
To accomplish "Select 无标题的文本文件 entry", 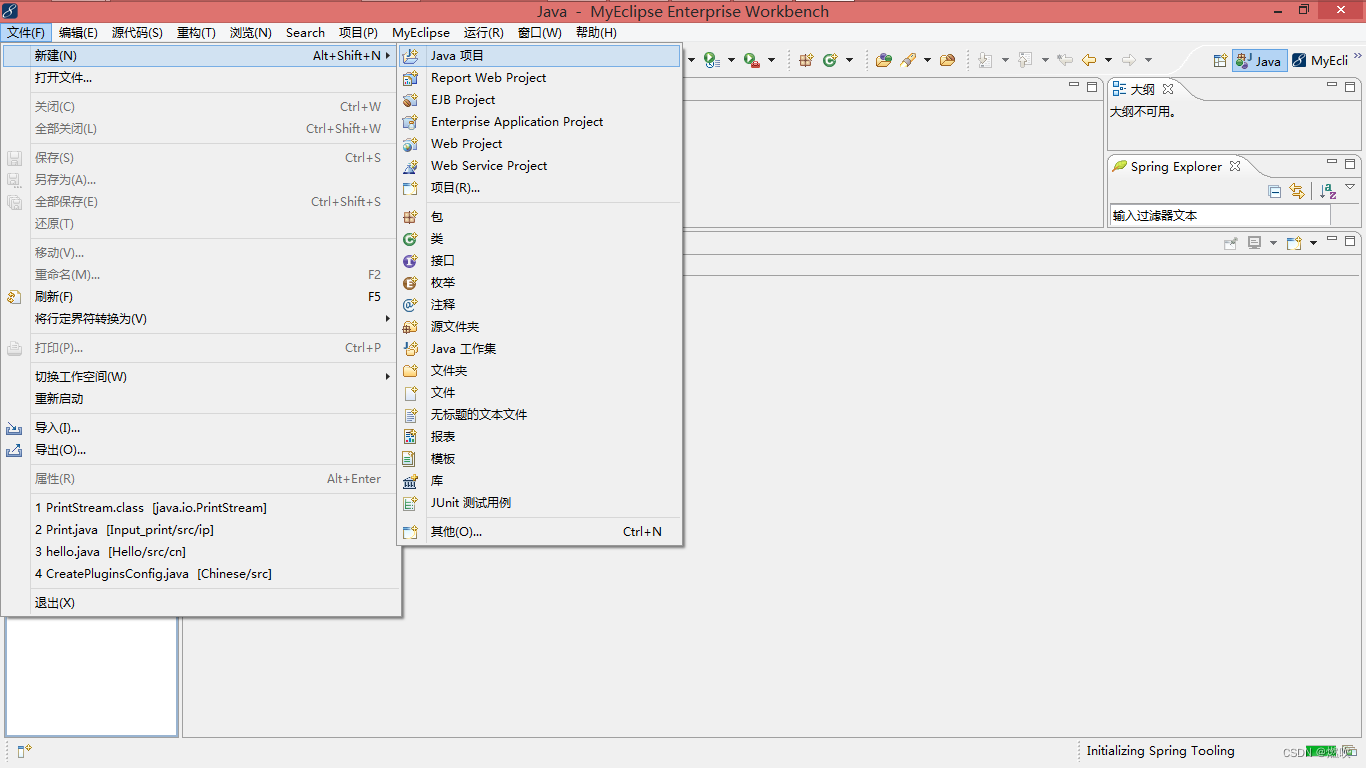I will pos(539,415).
